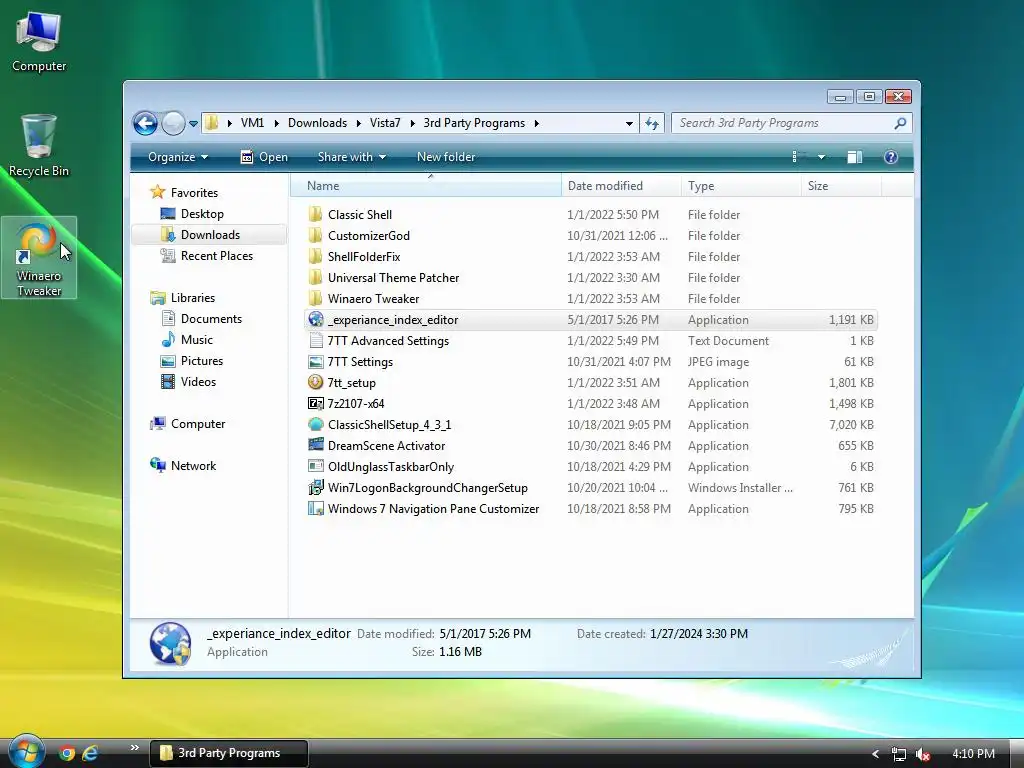The height and width of the screenshot is (768, 1024).
Task: Select the Win7LogonBackgroundChangerSetup installer icon
Action: click(315, 487)
